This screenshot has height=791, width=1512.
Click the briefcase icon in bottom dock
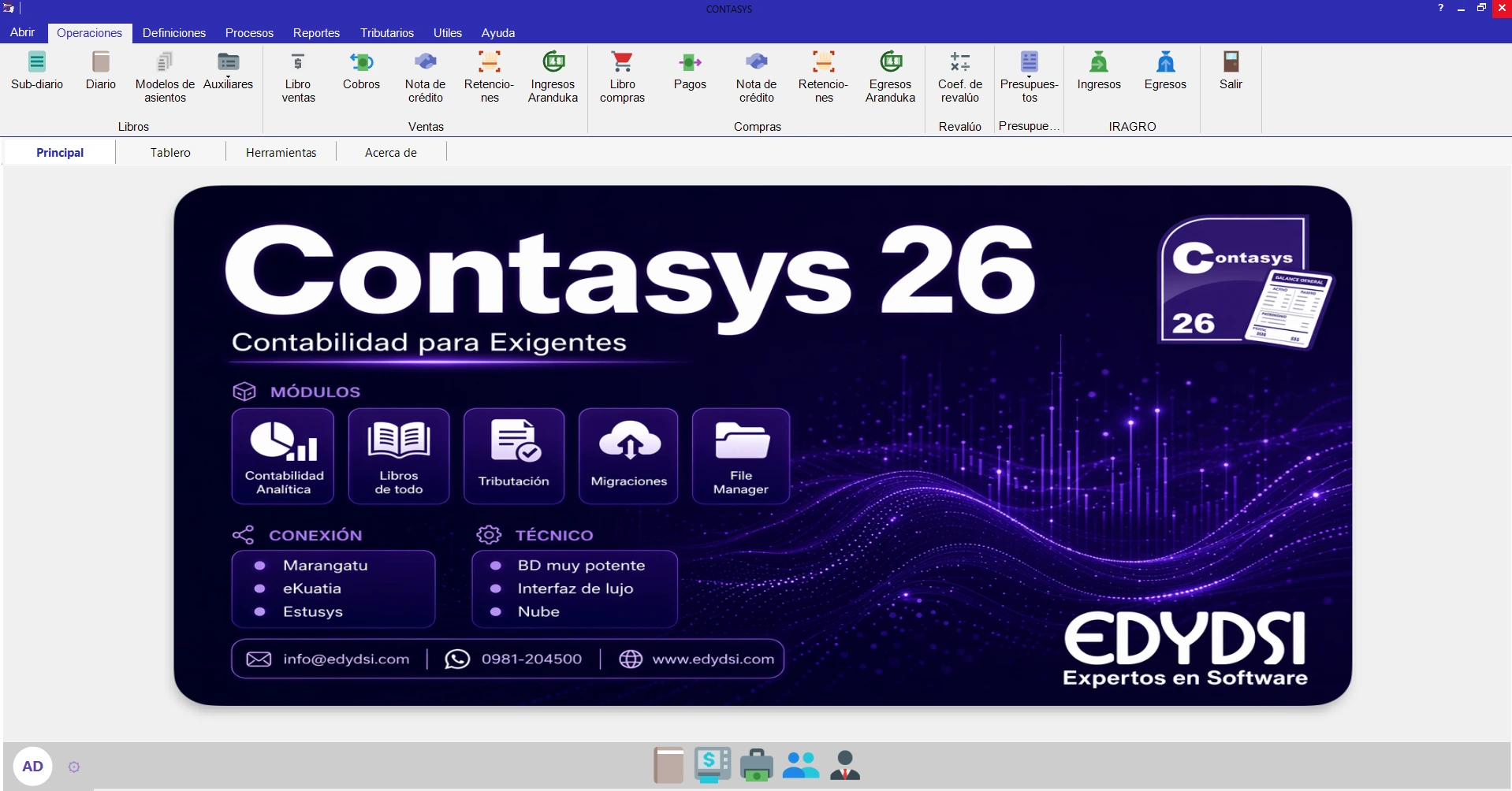757,765
